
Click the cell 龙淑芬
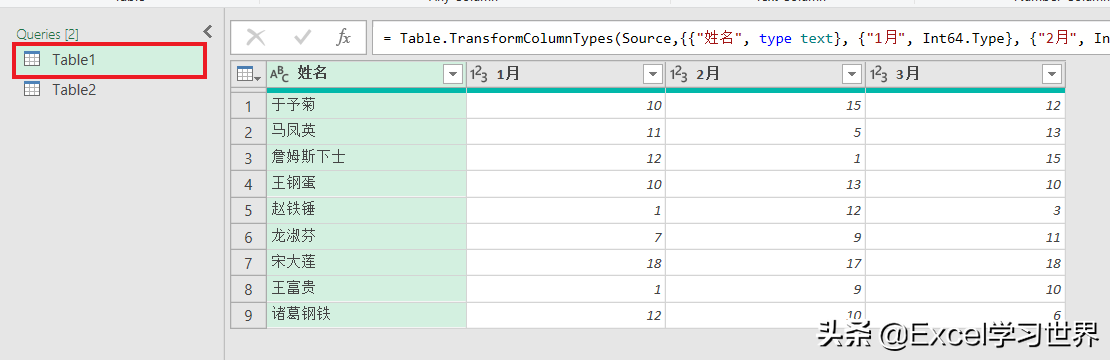point(366,237)
